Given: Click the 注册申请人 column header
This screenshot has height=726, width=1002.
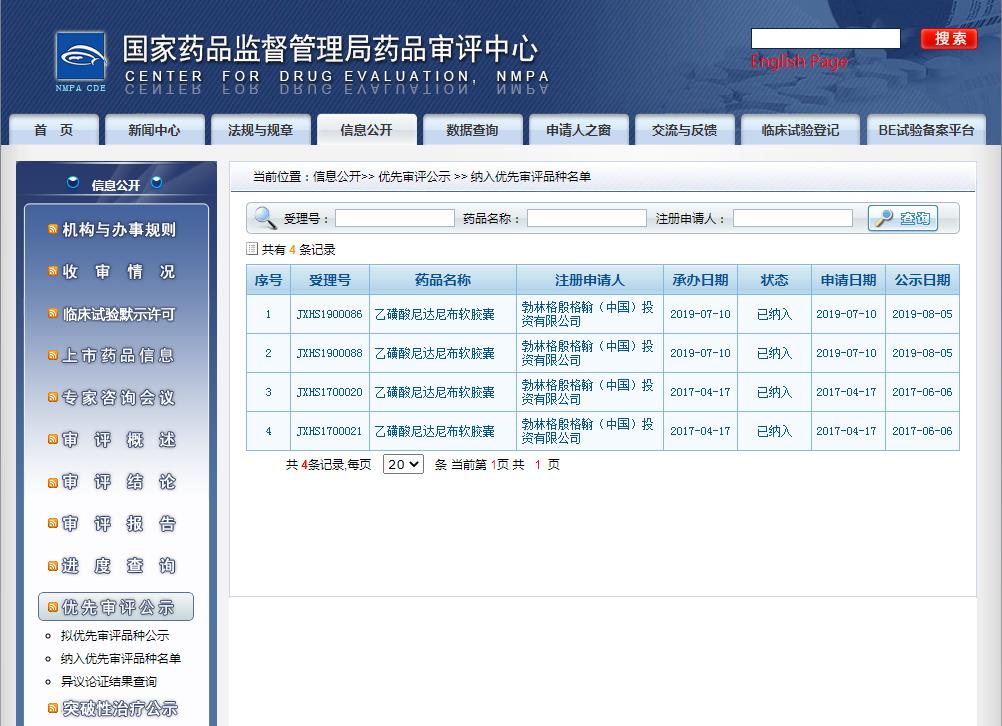Looking at the screenshot, I should 590,279.
